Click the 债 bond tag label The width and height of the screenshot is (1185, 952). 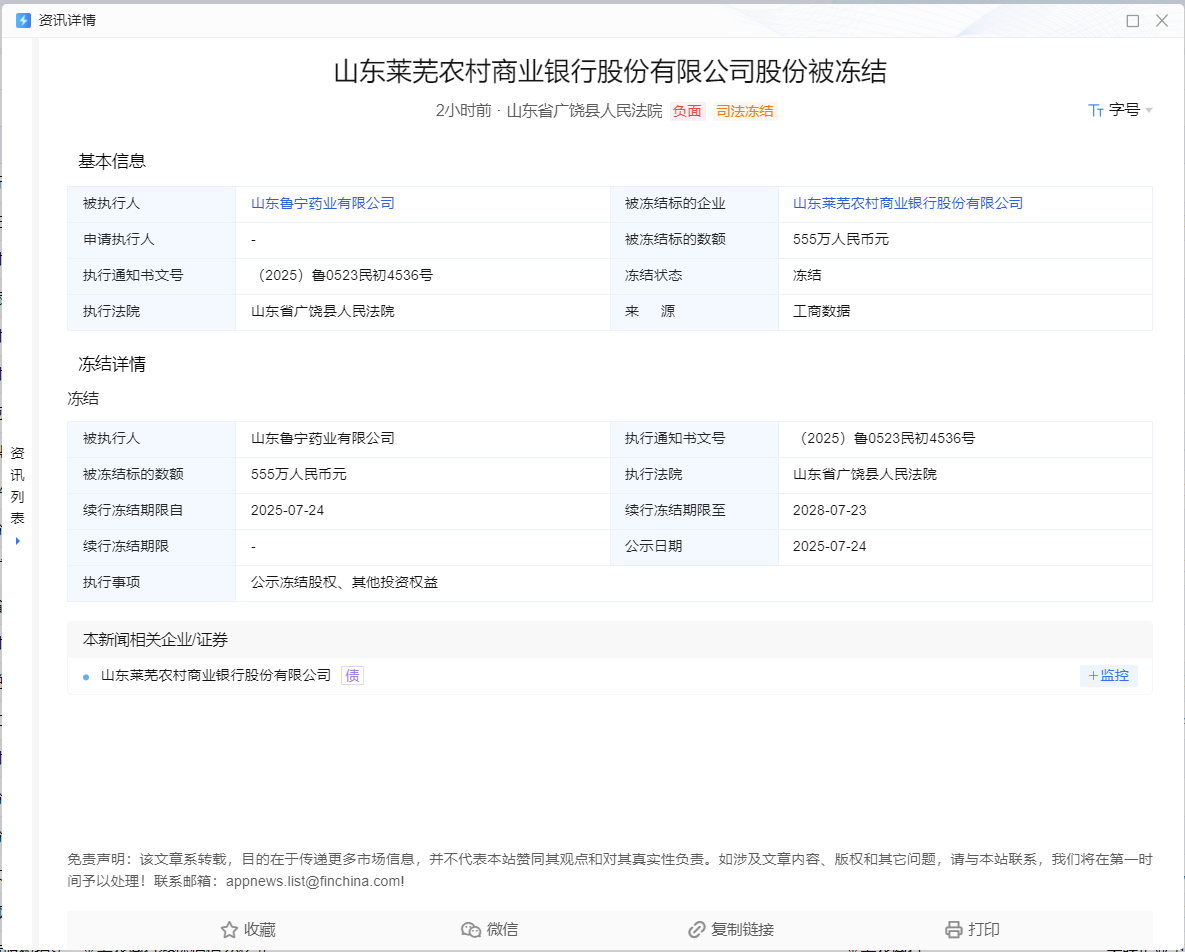[x=352, y=675]
